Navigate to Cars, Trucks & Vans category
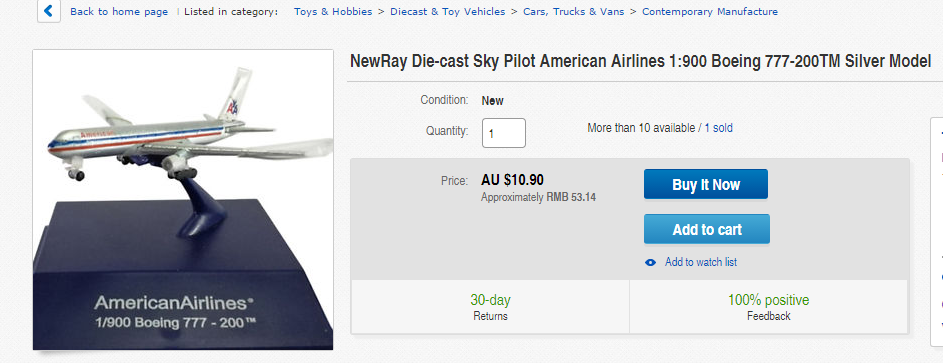The height and width of the screenshot is (363, 943). coord(574,11)
